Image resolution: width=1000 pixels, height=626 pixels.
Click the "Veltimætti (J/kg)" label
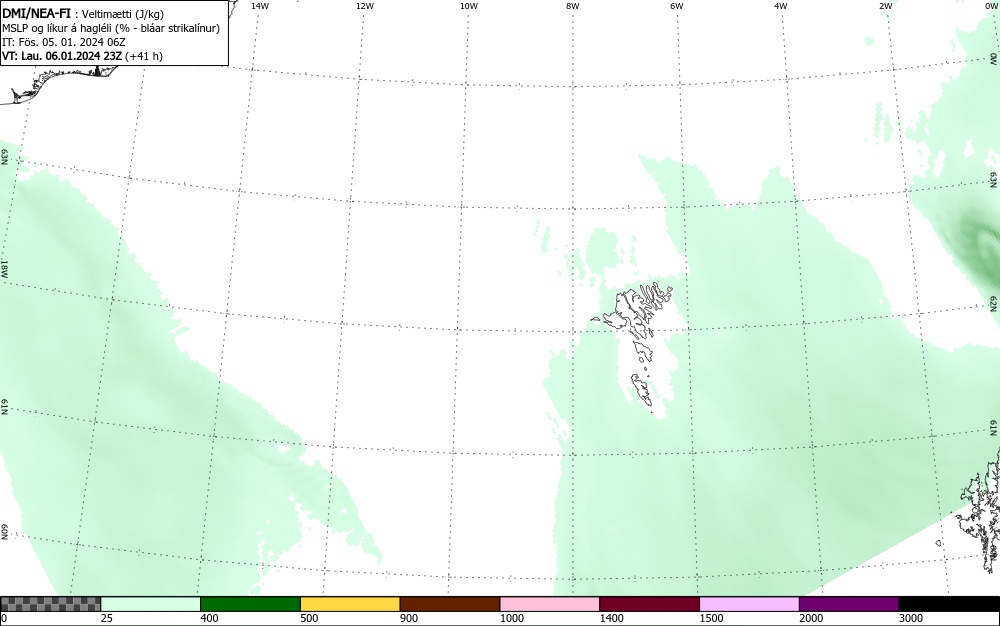122,15
